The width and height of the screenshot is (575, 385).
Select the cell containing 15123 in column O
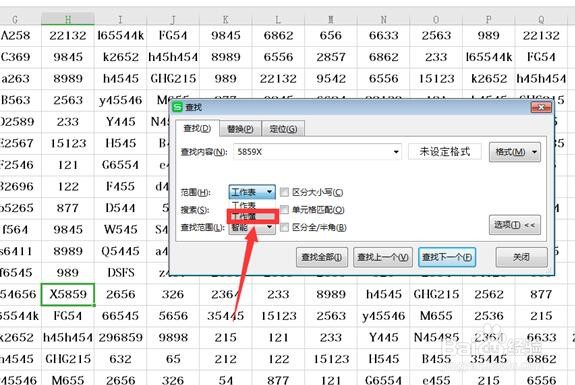[x=436, y=78]
